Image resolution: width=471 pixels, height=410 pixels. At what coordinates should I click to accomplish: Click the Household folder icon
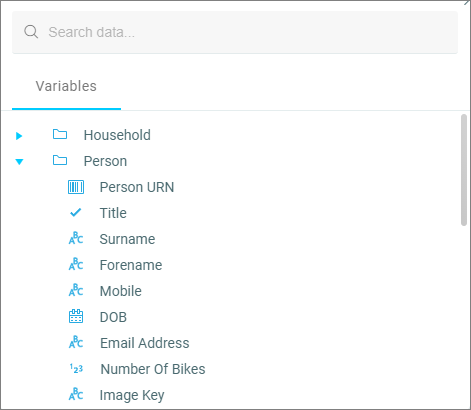[60, 134]
